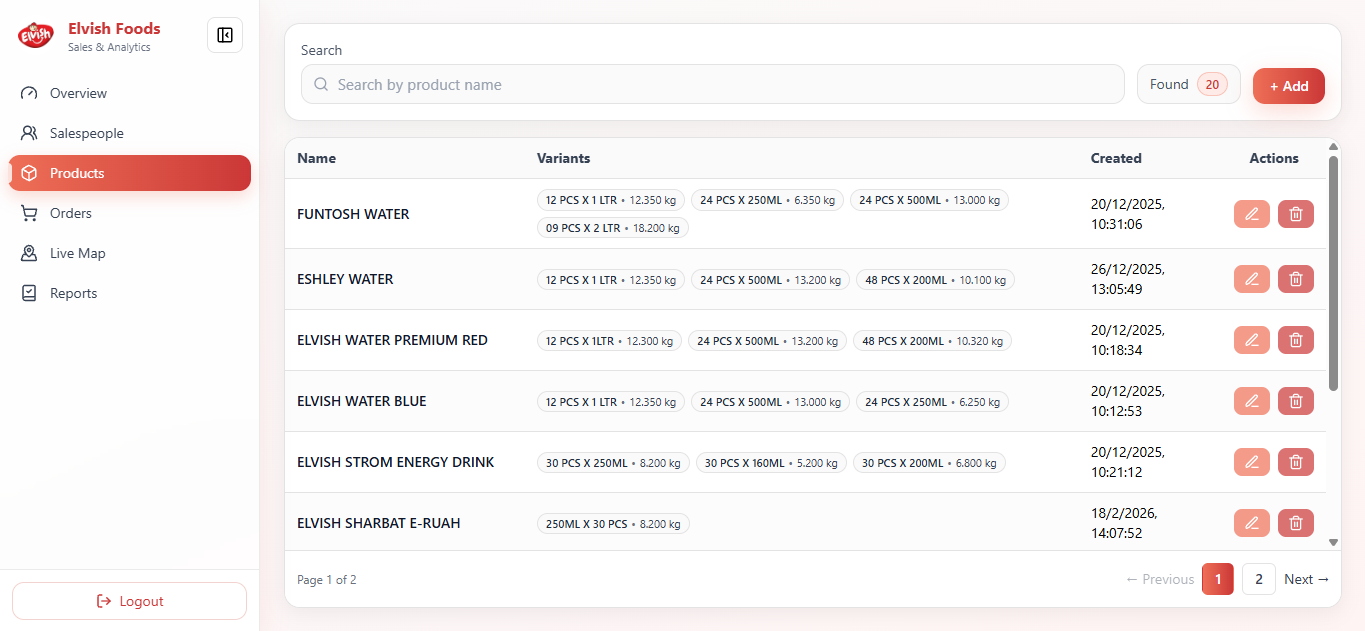
Task: Click ELVISH WATER PREMIUM RED name
Action: coord(392,340)
